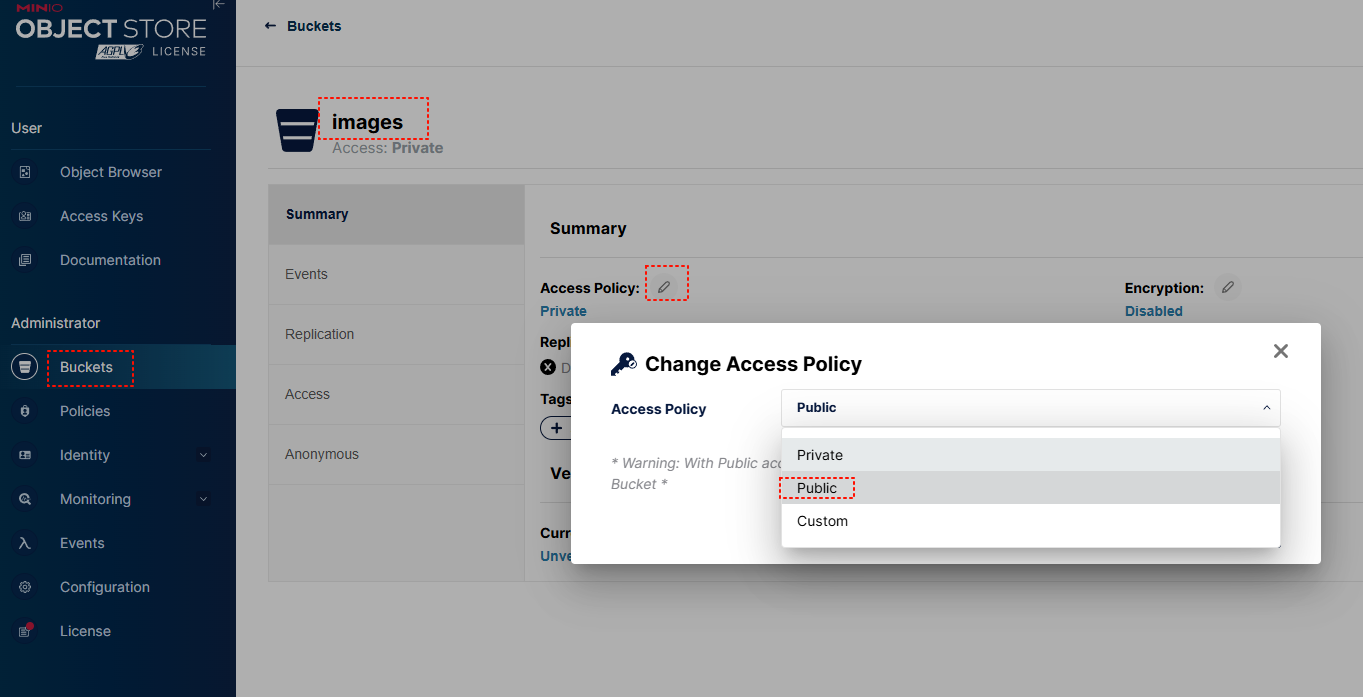This screenshot has height=697, width=1363.
Task: Select the Public policy option
Action: tap(817, 488)
